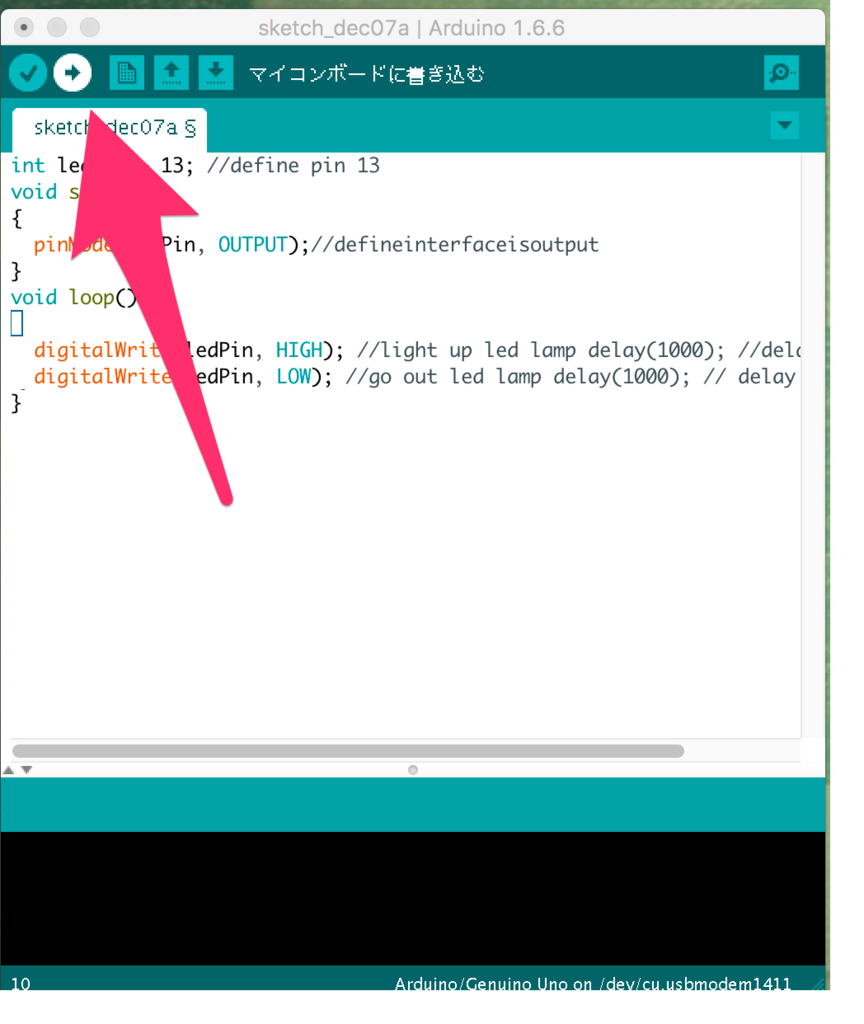The height and width of the screenshot is (1024, 864).
Task: Click the console collapse up triangle
Action: [8, 770]
